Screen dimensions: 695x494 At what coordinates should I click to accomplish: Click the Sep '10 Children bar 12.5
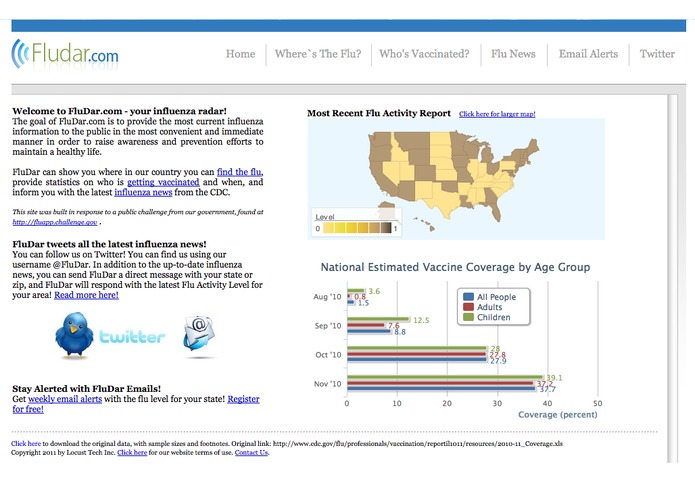[x=378, y=319]
